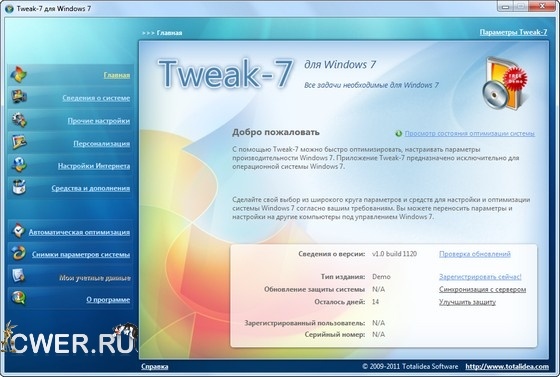Open the Справка link at bottom

(x=155, y=367)
